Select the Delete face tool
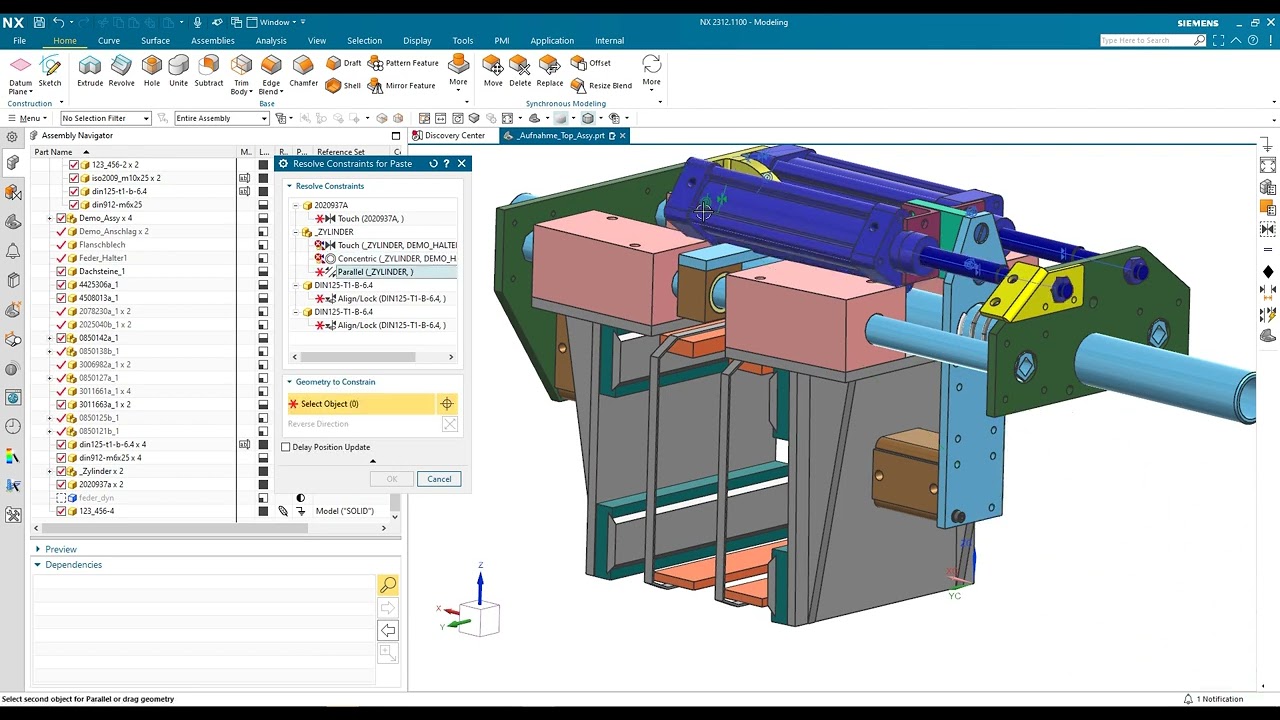1280x720 pixels. [520, 71]
